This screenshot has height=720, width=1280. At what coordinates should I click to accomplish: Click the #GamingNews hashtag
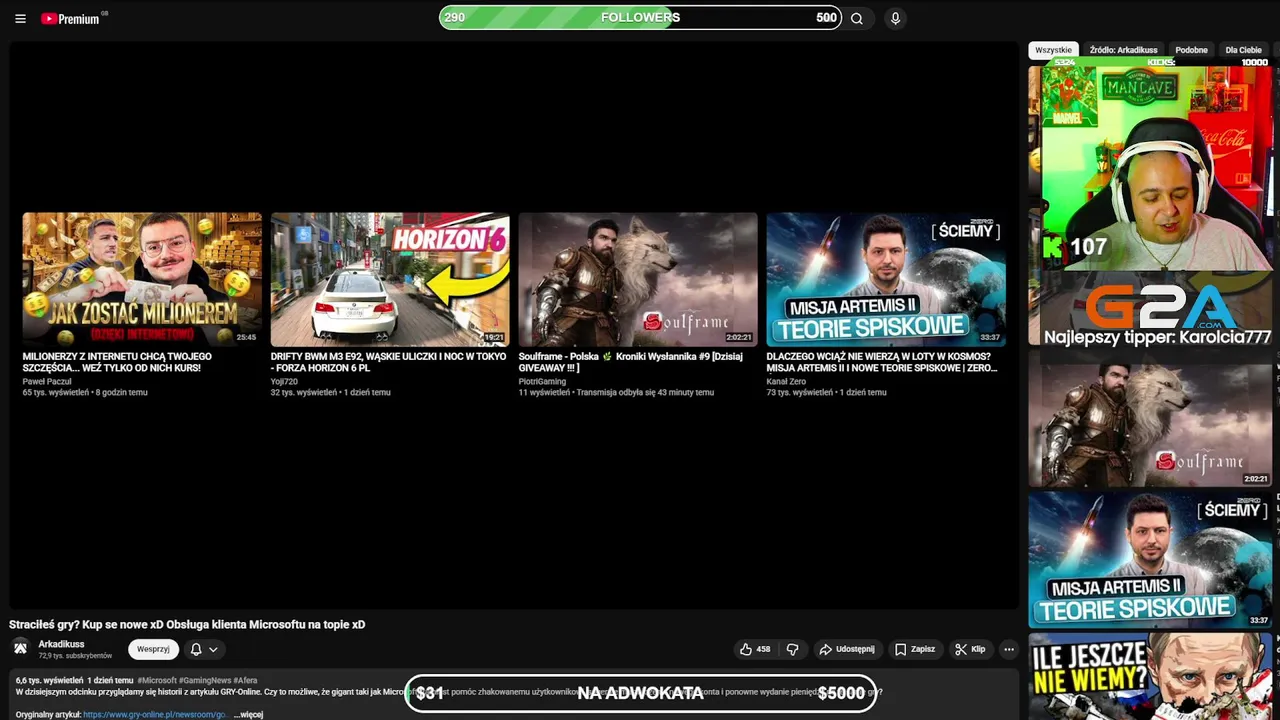tap(204, 680)
